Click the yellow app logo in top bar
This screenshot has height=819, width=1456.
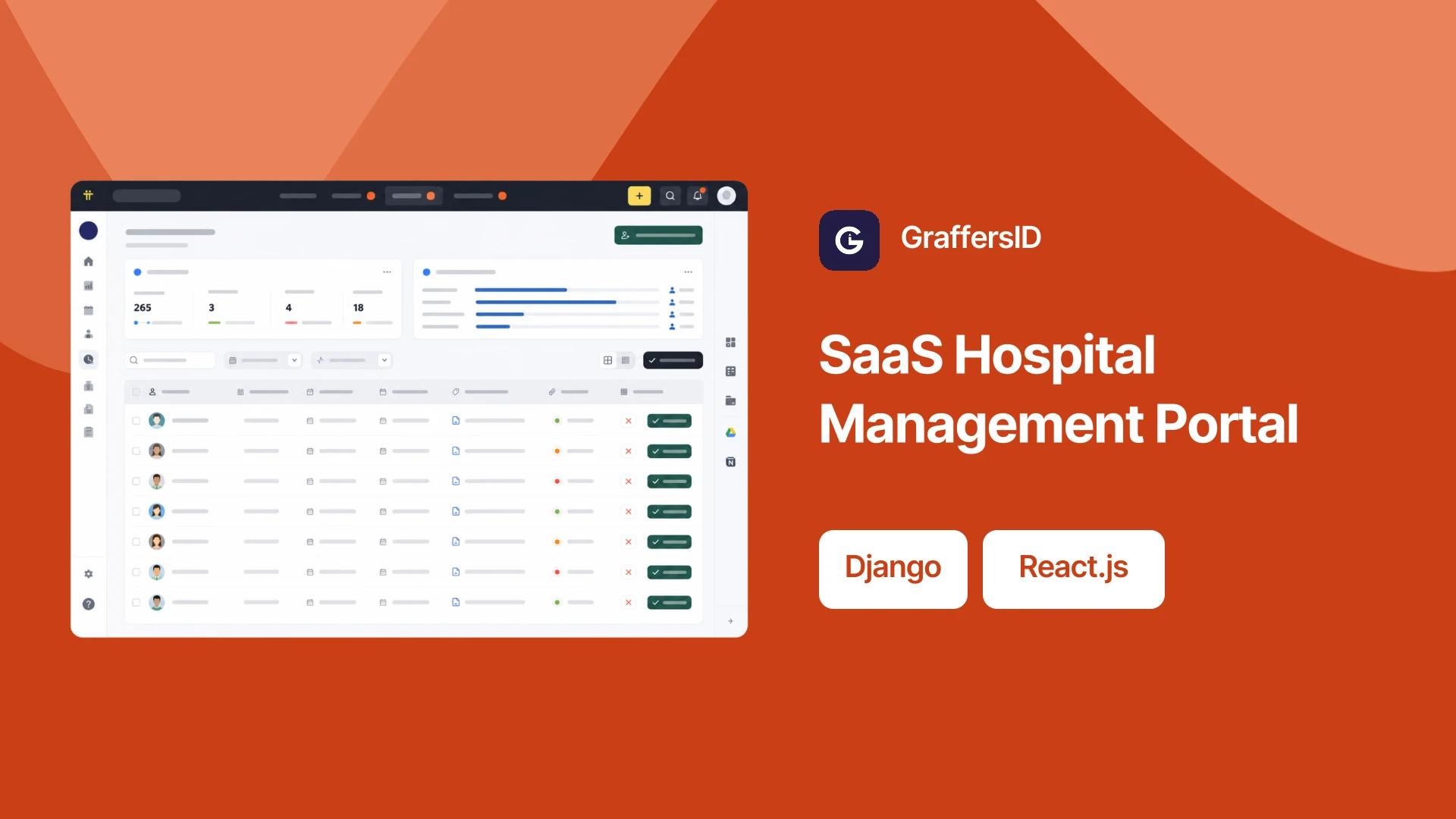(x=88, y=195)
